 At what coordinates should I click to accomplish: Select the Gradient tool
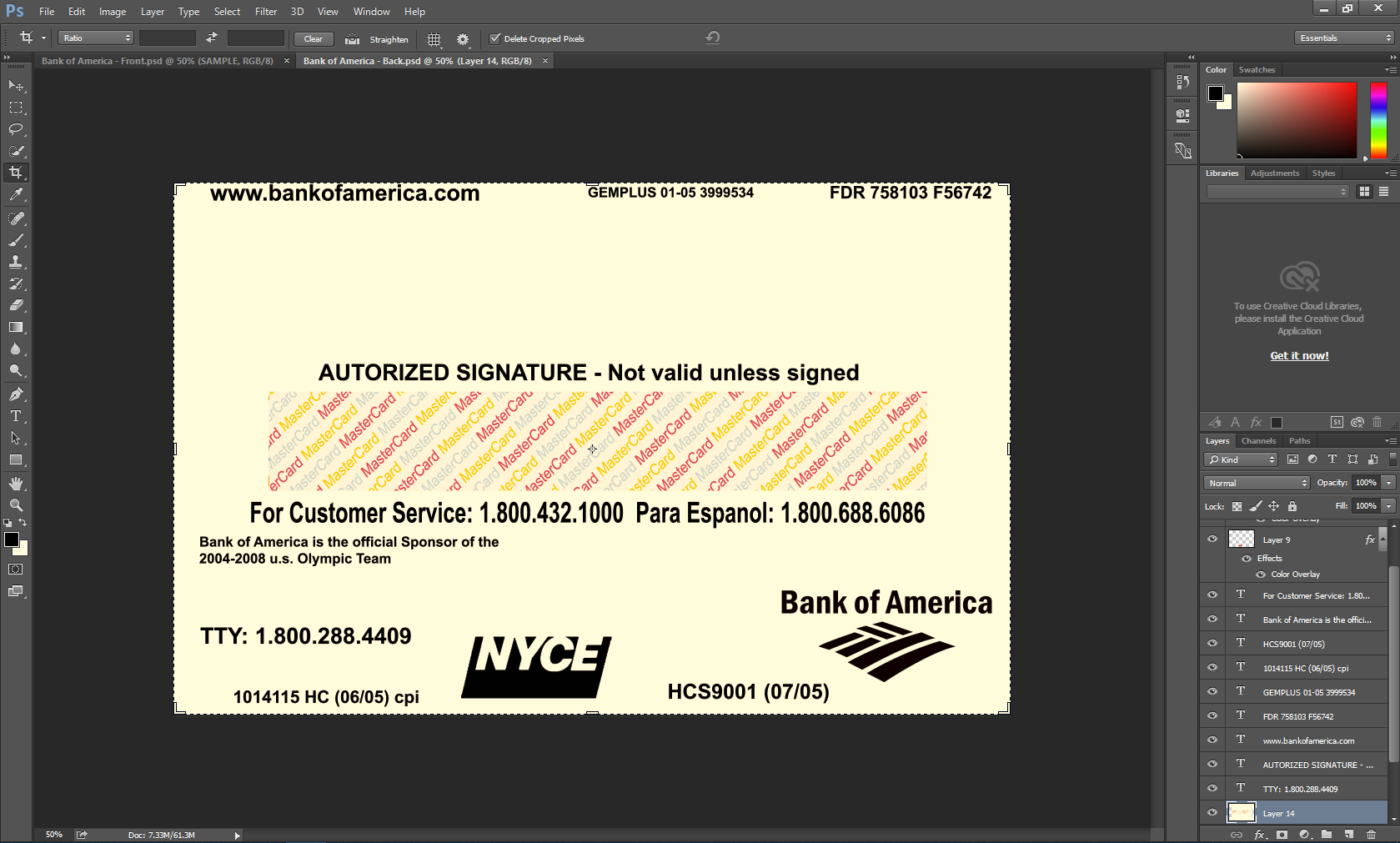[x=16, y=327]
